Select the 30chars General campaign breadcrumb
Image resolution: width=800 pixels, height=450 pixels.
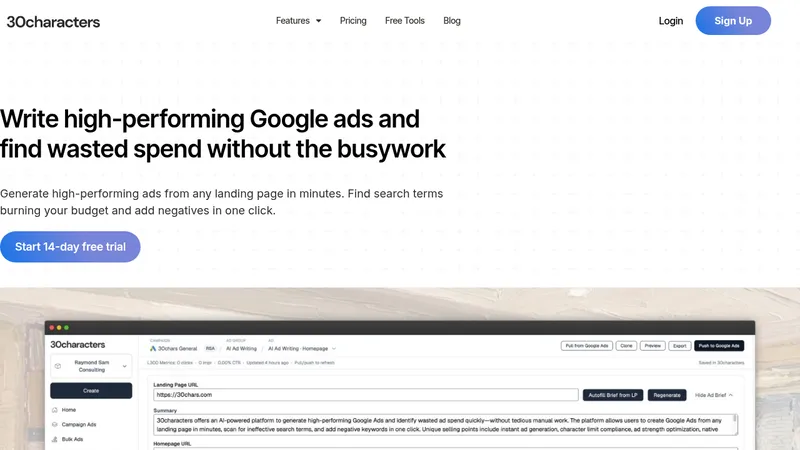177,348
